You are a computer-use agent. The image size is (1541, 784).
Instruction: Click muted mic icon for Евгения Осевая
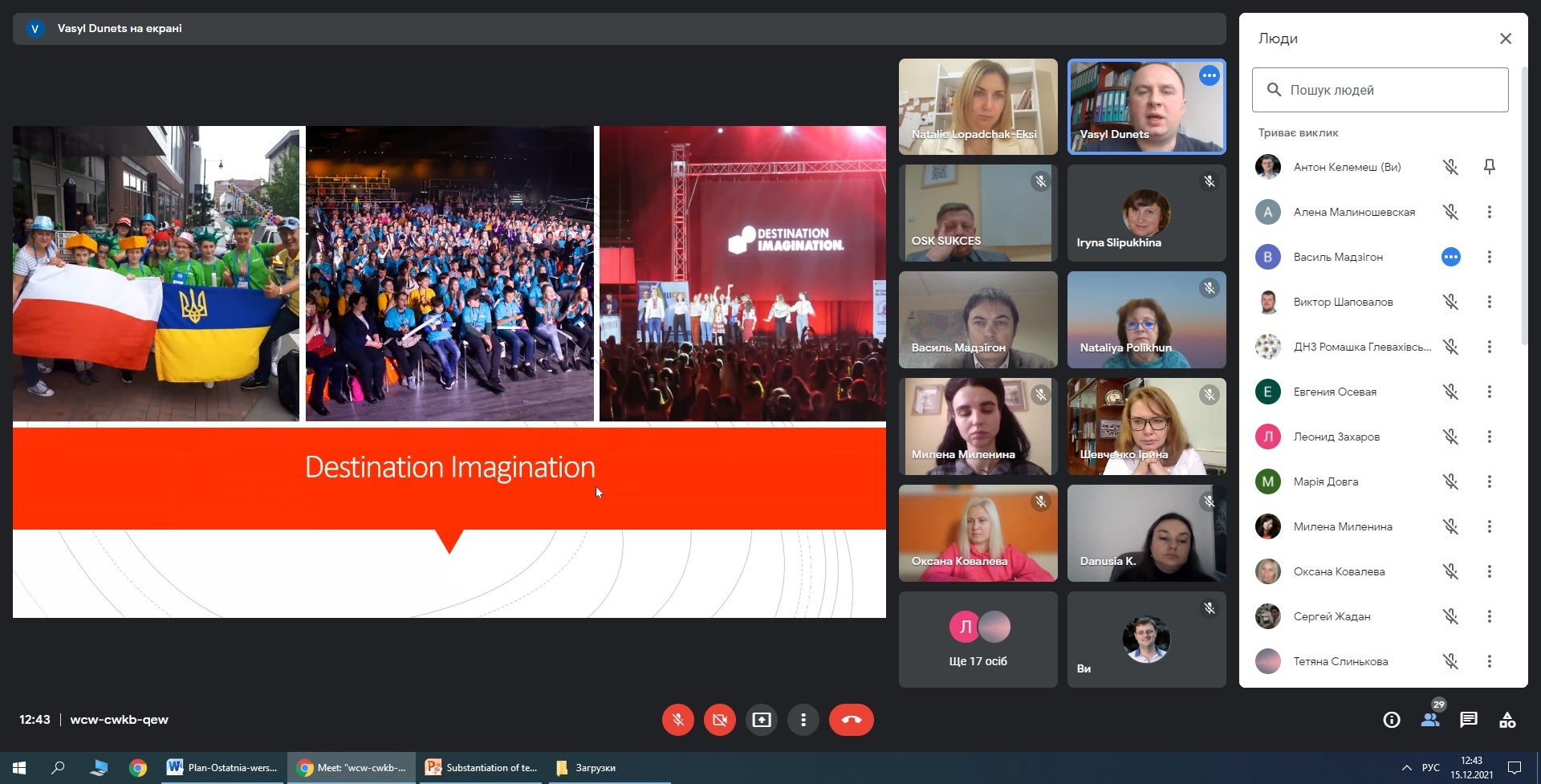click(x=1450, y=392)
